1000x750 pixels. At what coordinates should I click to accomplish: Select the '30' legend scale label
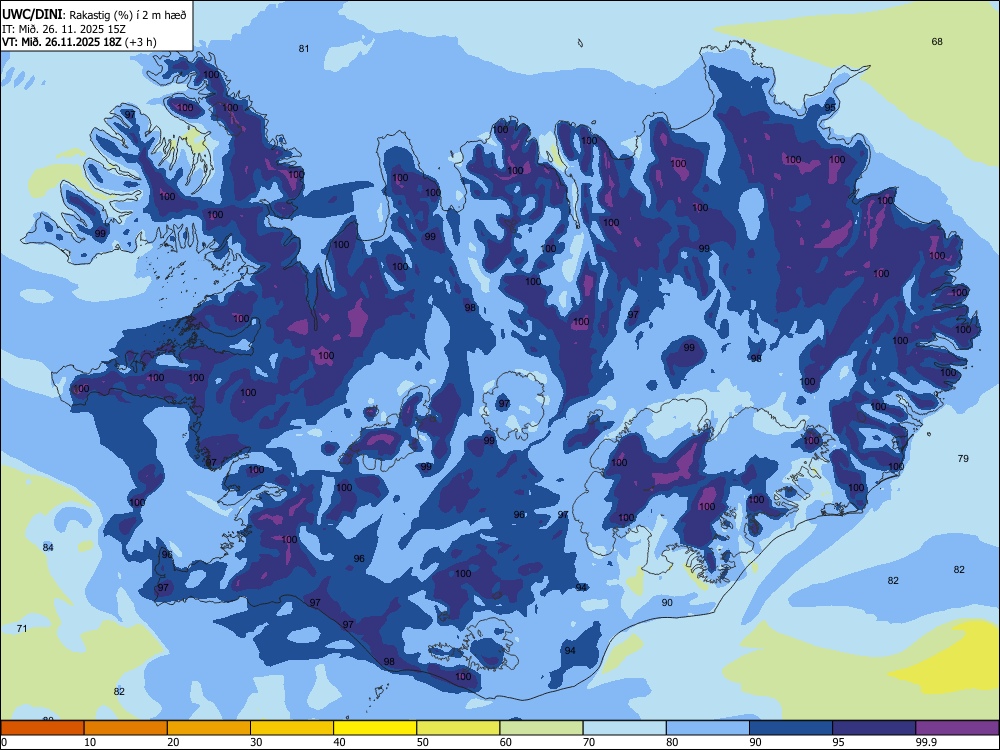click(256, 742)
